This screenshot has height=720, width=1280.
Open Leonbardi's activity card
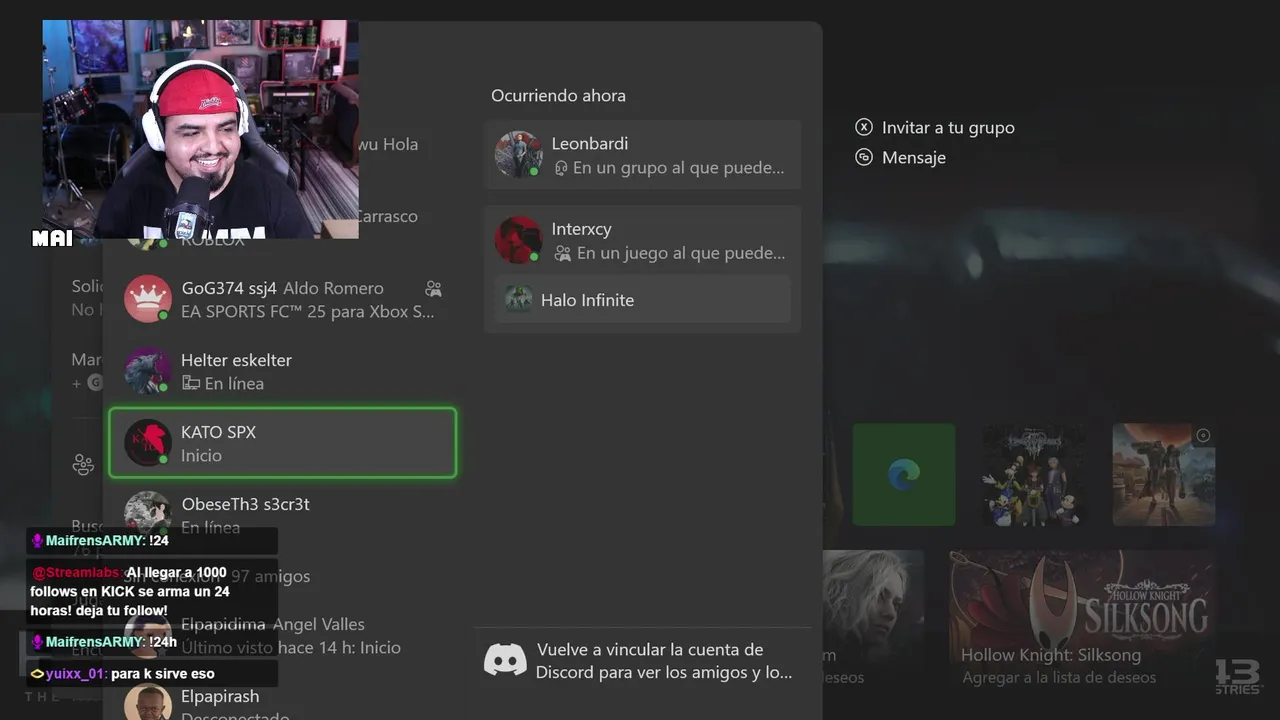click(x=642, y=155)
